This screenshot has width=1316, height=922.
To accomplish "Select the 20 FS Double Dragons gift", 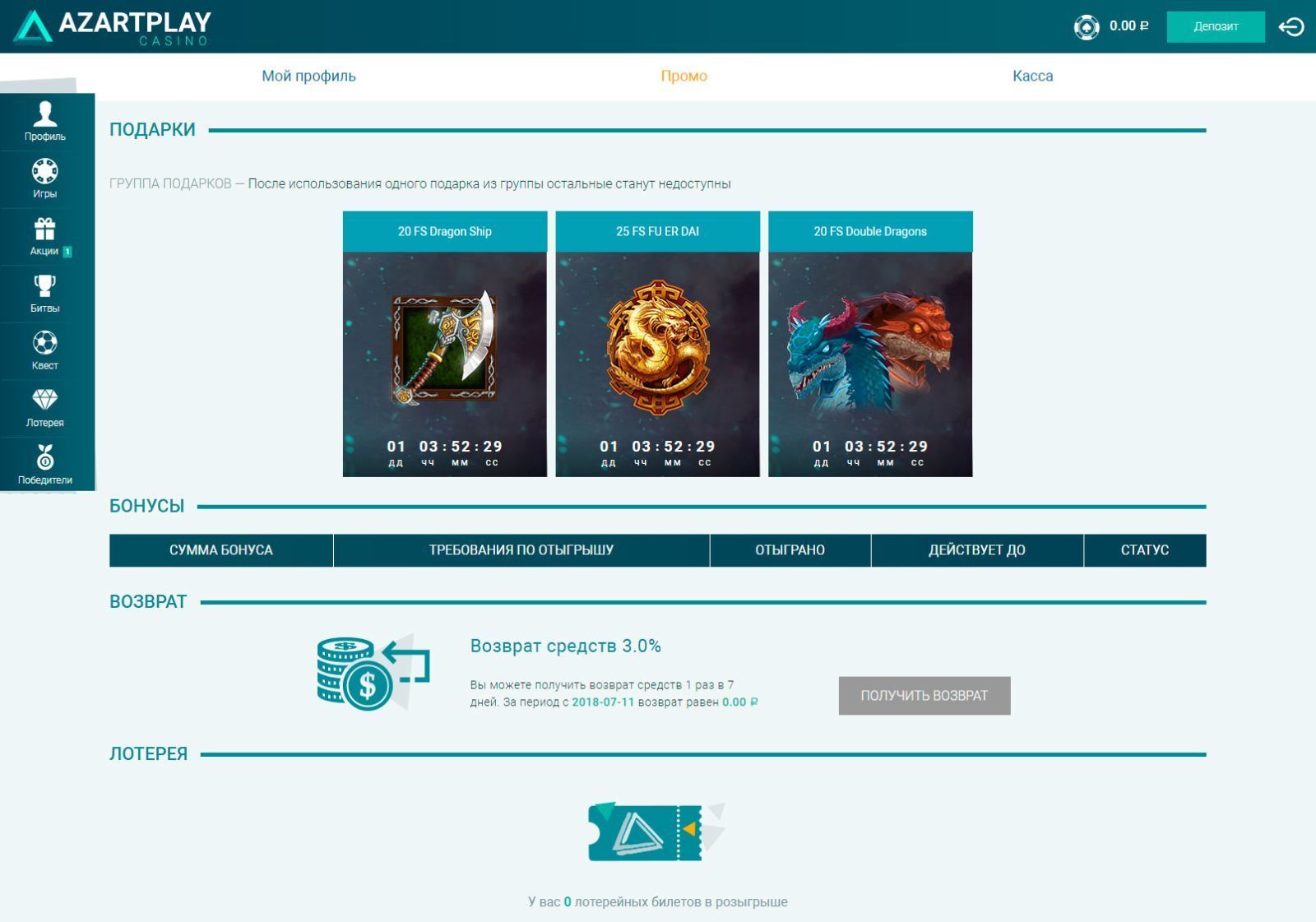I will point(870,344).
